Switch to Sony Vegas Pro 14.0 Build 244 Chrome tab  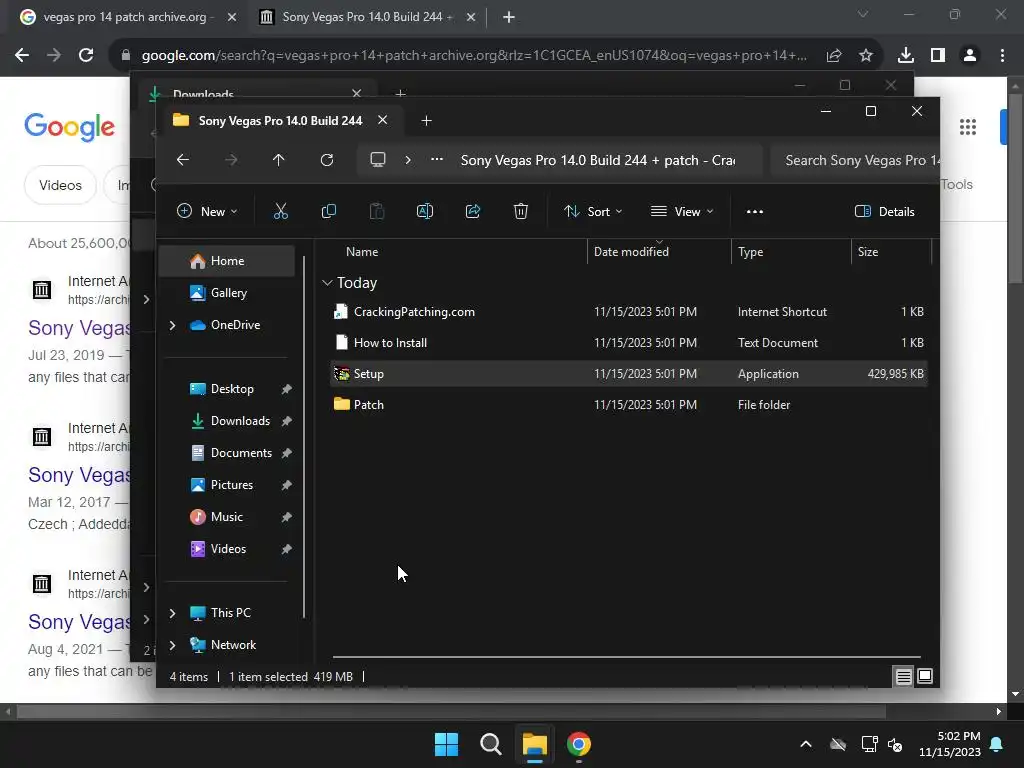click(367, 17)
